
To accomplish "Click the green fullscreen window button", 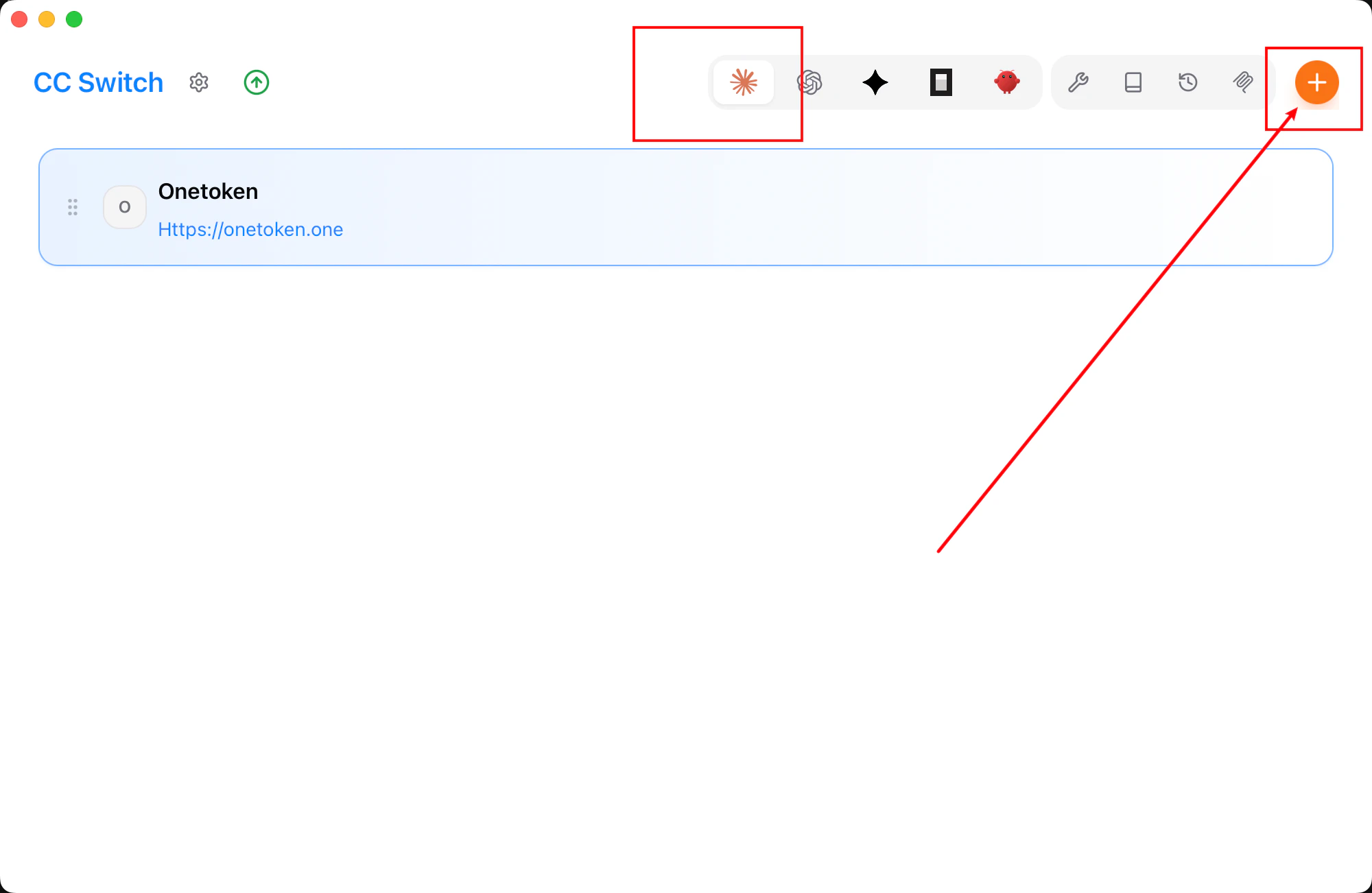I will [x=74, y=19].
